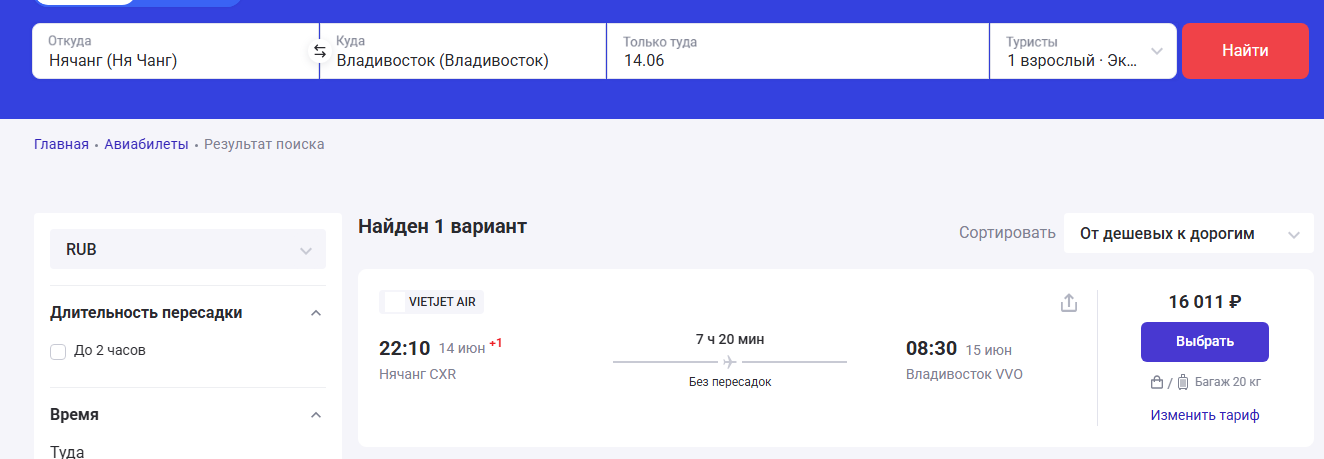Expand the Туристы passengers selector
Viewport: 1324px width, 459px height.
coord(1083,51)
